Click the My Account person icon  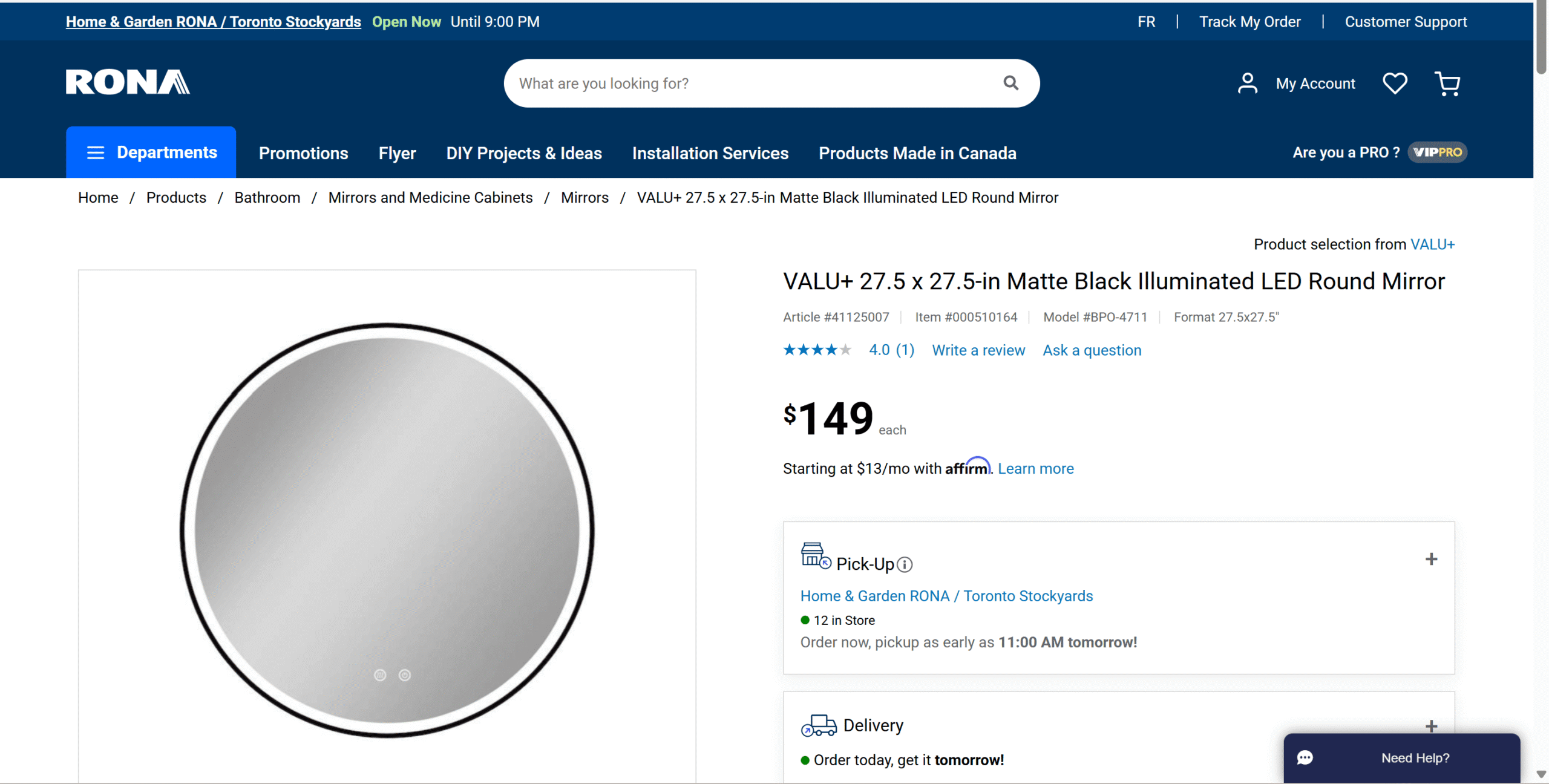tap(1247, 83)
